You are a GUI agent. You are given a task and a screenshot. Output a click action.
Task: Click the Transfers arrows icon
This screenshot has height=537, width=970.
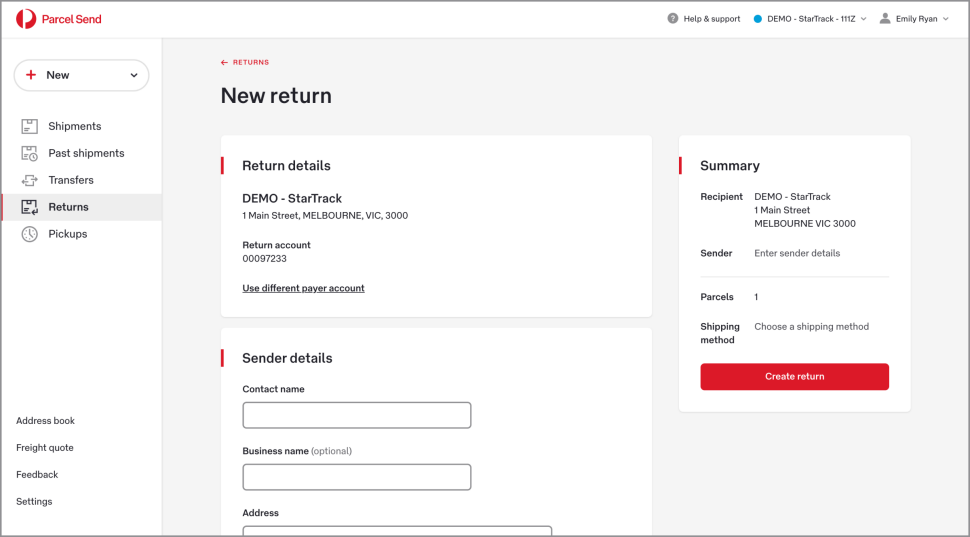(30, 180)
